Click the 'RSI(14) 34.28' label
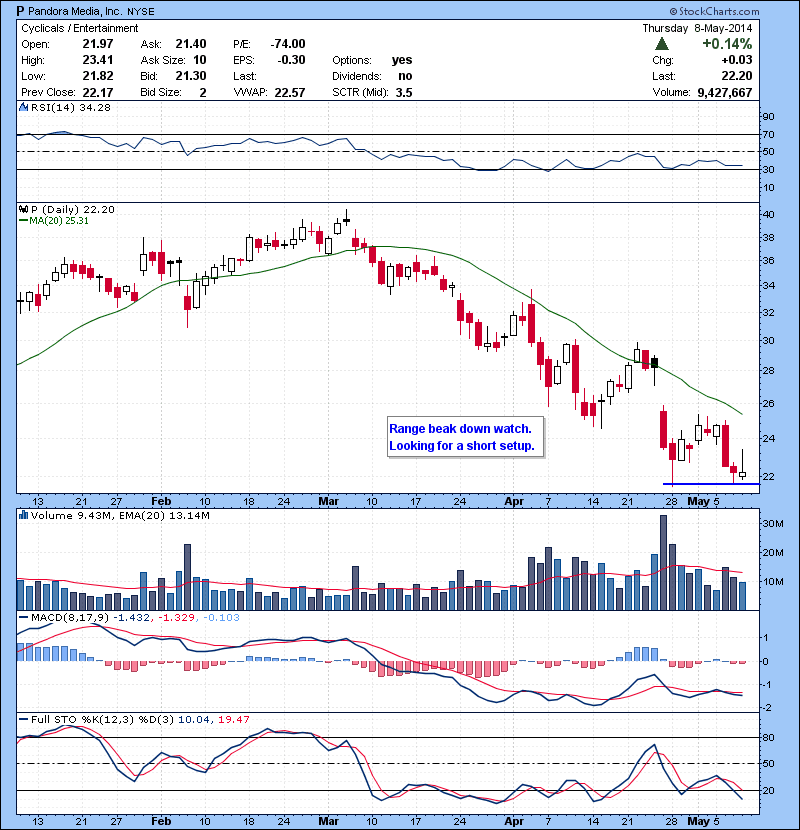This screenshot has height=830, width=800. [x=71, y=107]
